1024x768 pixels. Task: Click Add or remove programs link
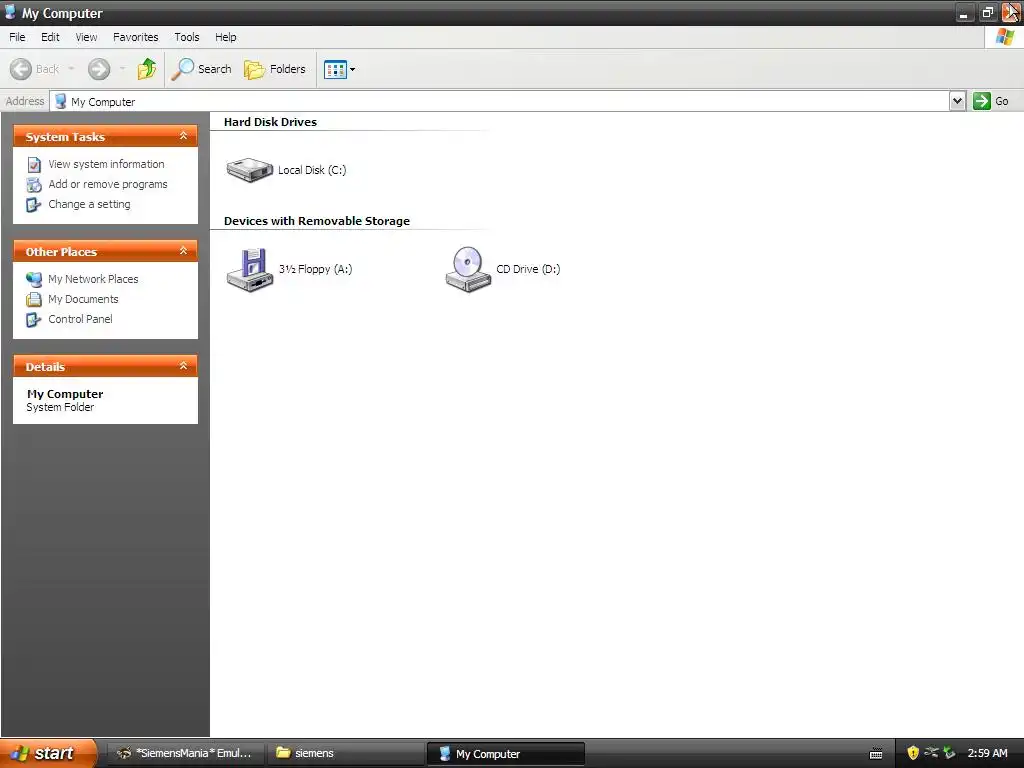[108, 184]
